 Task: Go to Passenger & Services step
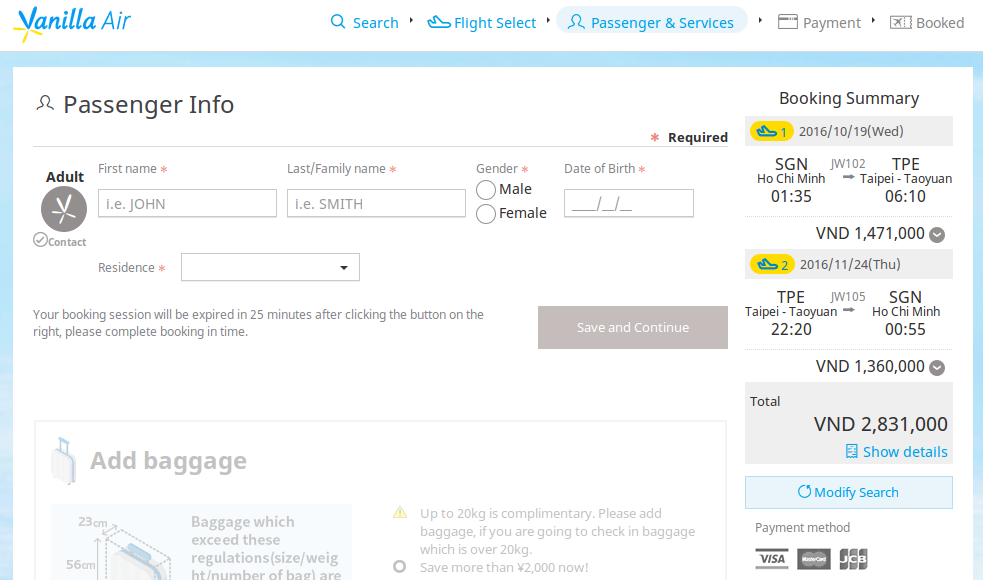[x=651, y=22]
